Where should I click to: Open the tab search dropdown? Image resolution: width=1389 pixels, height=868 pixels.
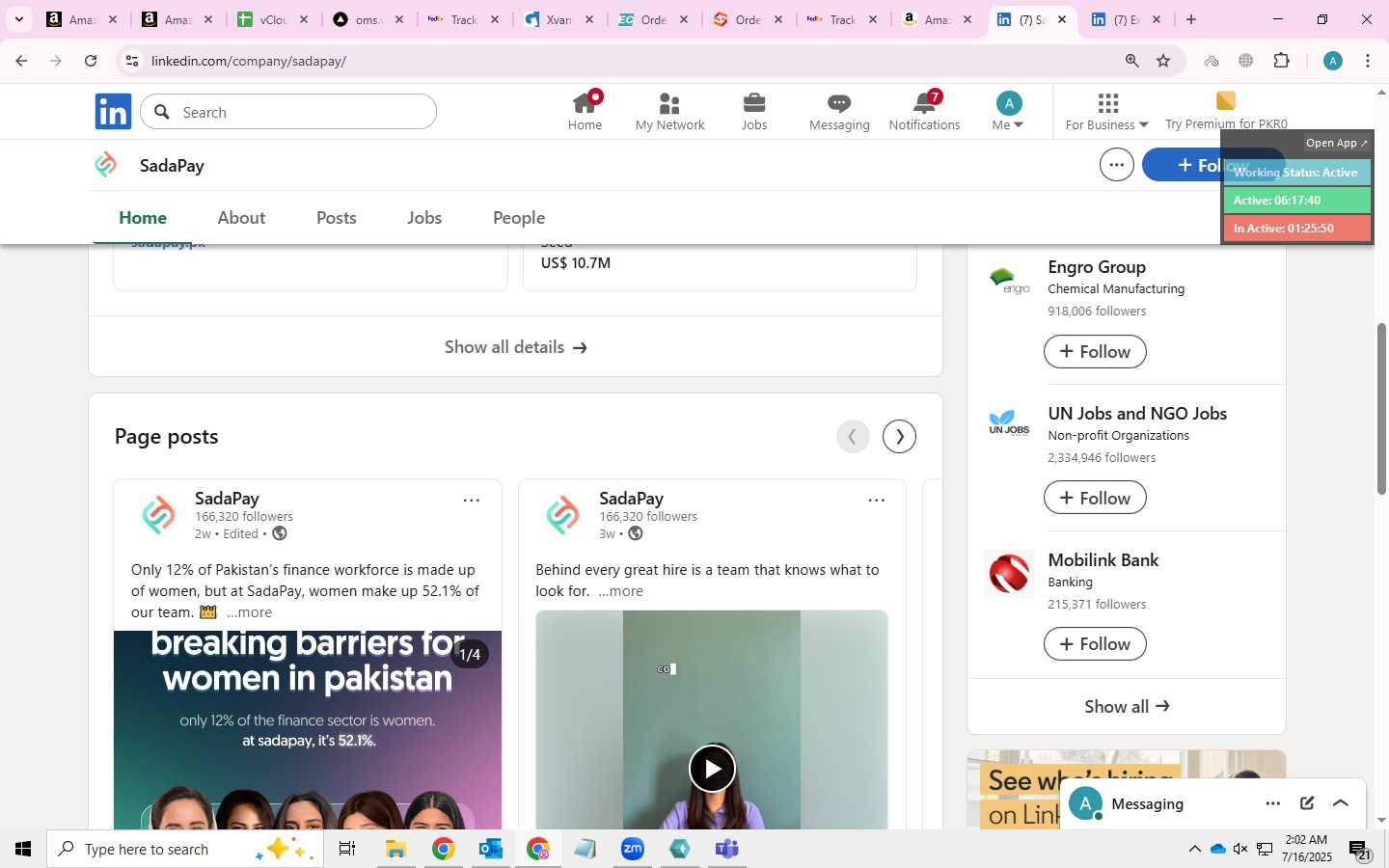point(18,19)
